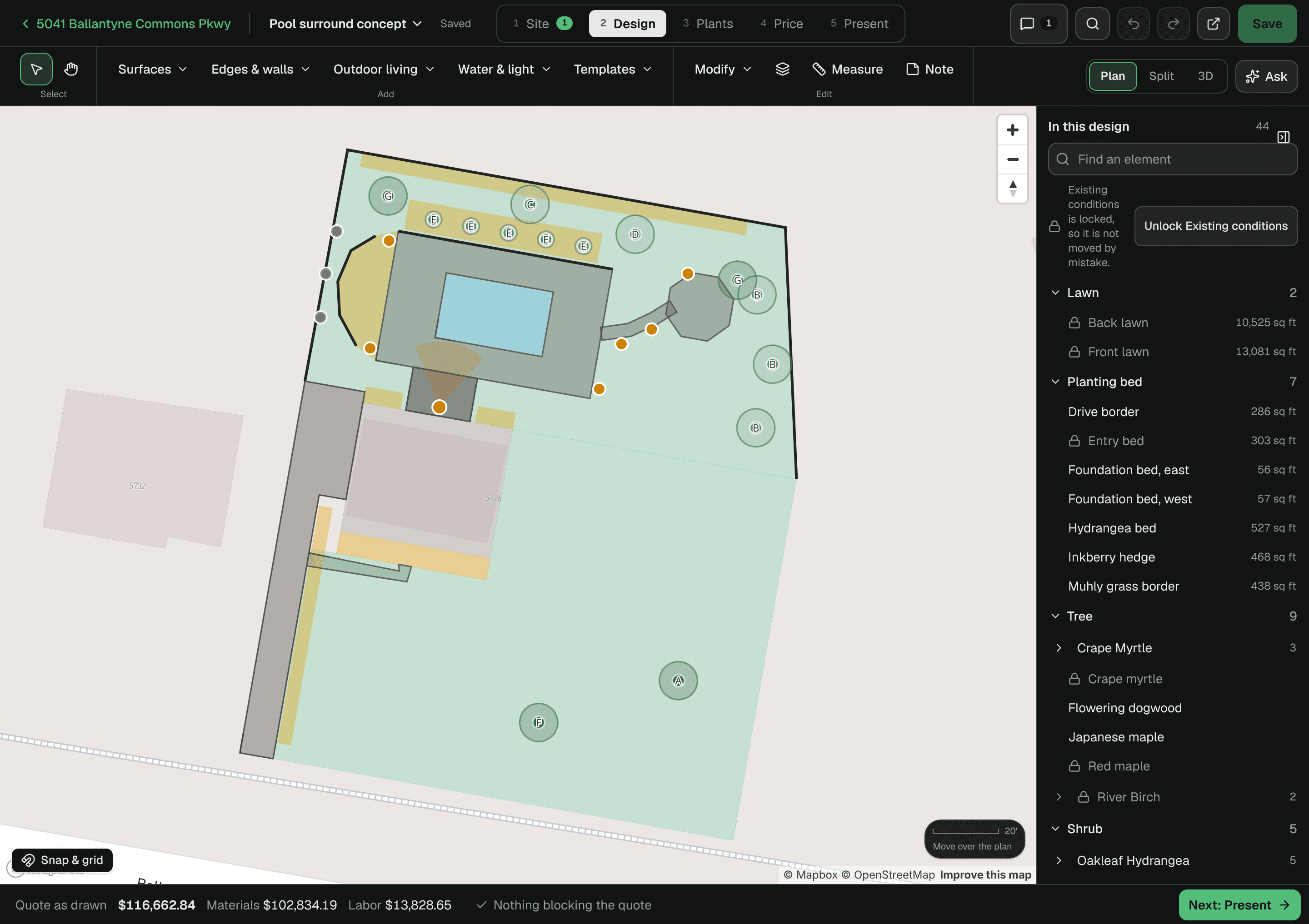Image resolution: width=1309 pixels, height=924 pixels.
Task: Open the Edges & walls dropdown
Action: 260,69
